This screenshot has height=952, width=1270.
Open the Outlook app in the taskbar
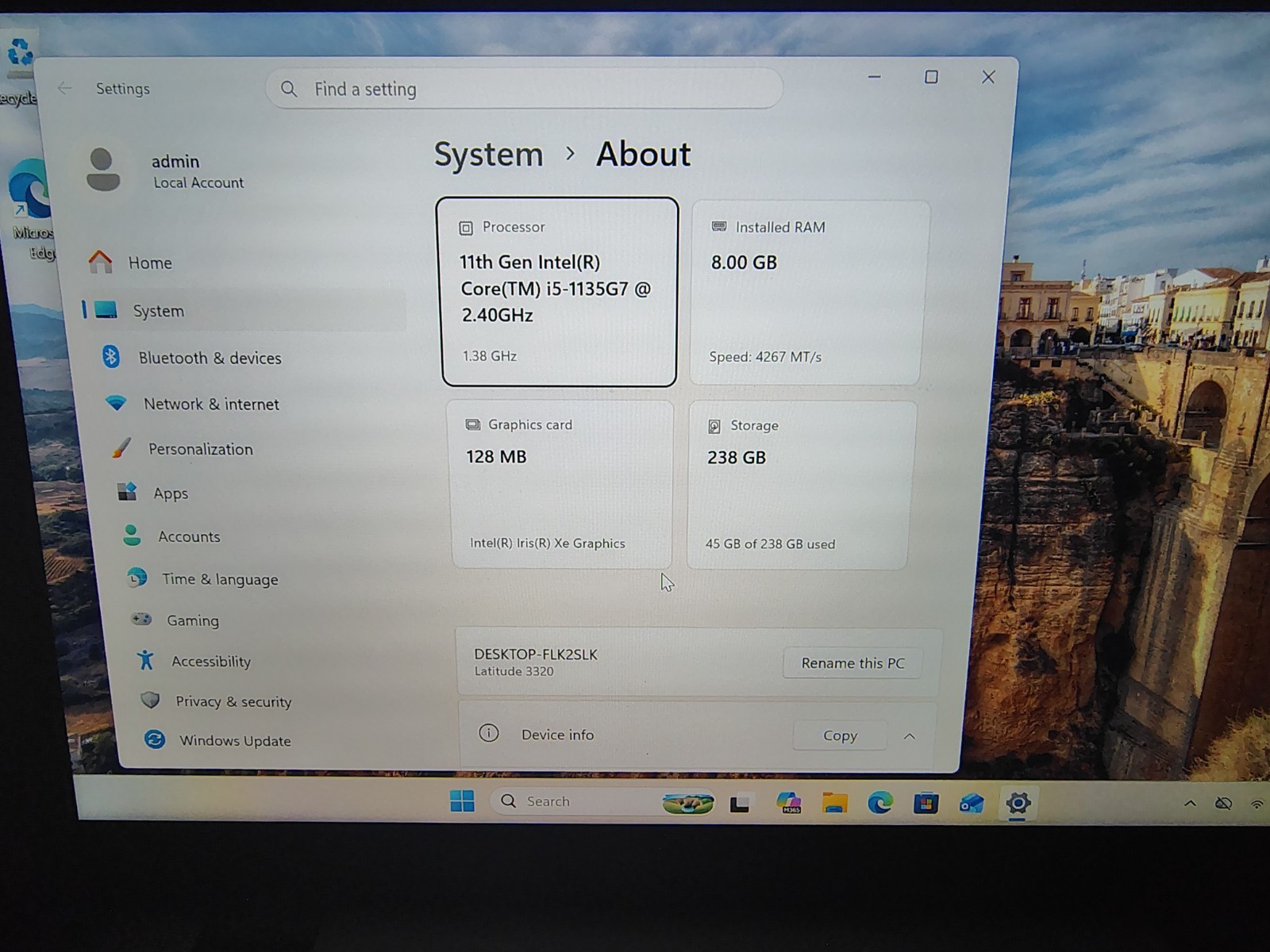972,804
